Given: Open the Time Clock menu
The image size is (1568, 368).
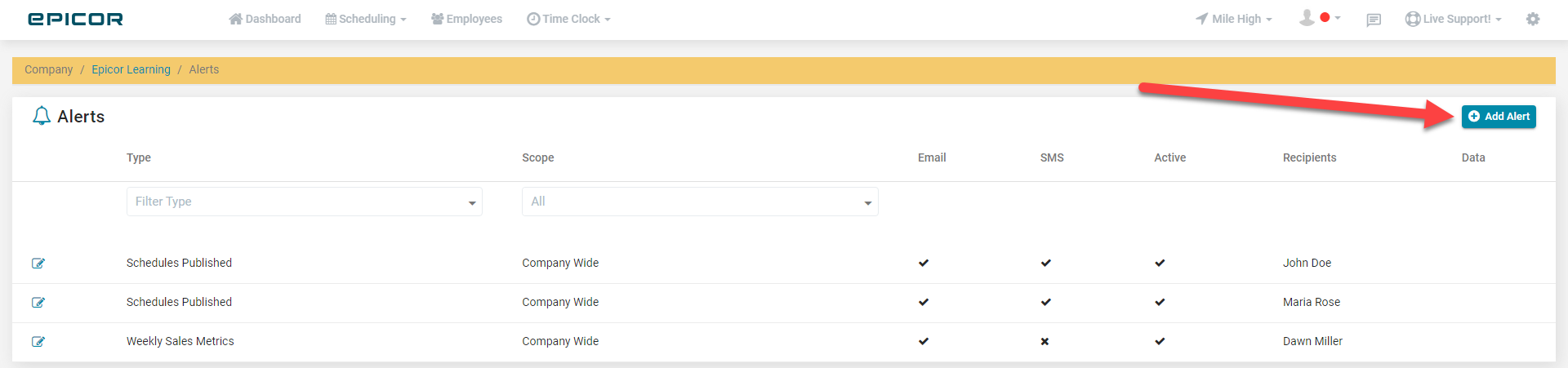Looking at the screenshot, I should pos(568,19).
